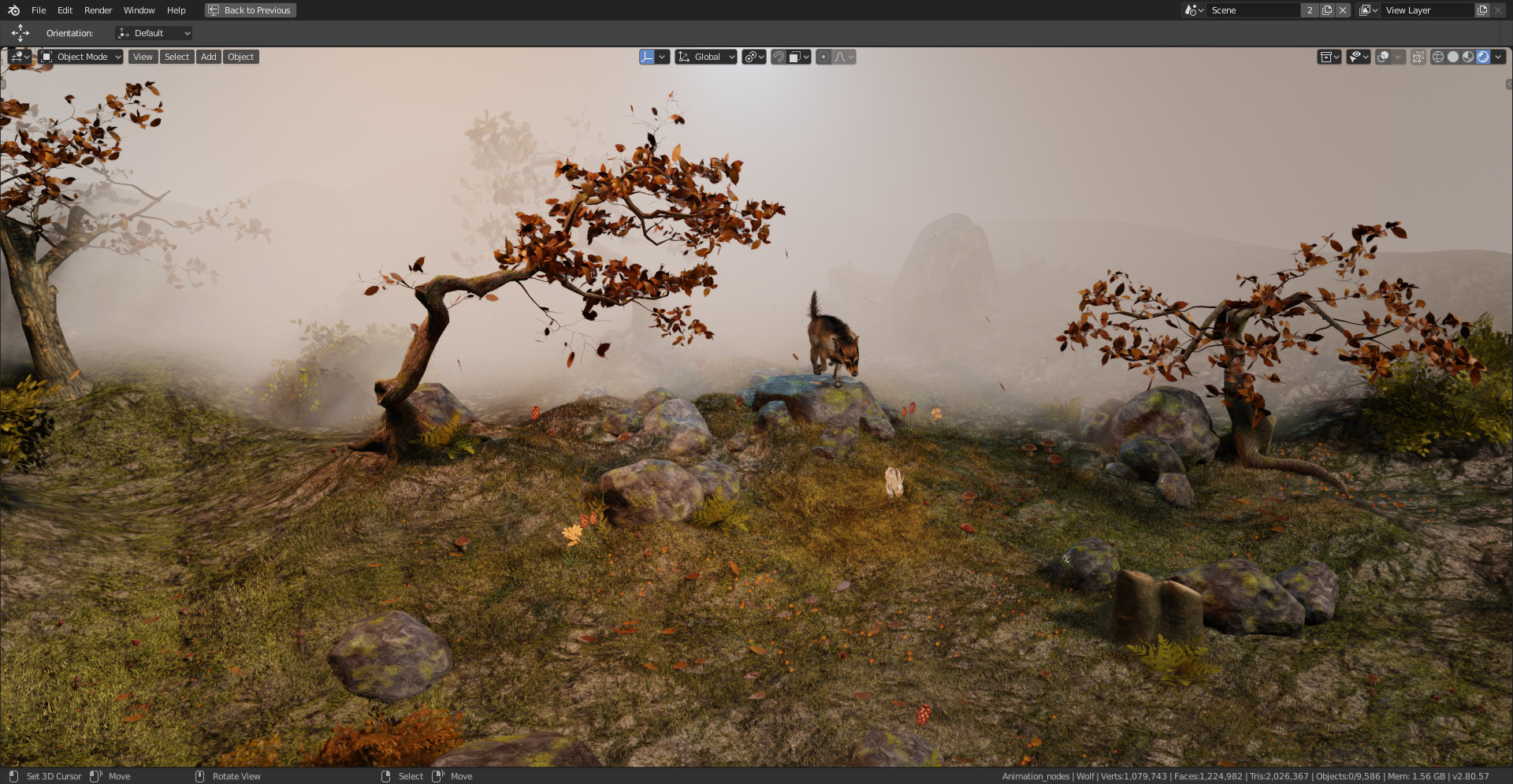The image size is (1513, 784).
Task: Click the new scene duplicate icon
Action: pos(1327,10)
